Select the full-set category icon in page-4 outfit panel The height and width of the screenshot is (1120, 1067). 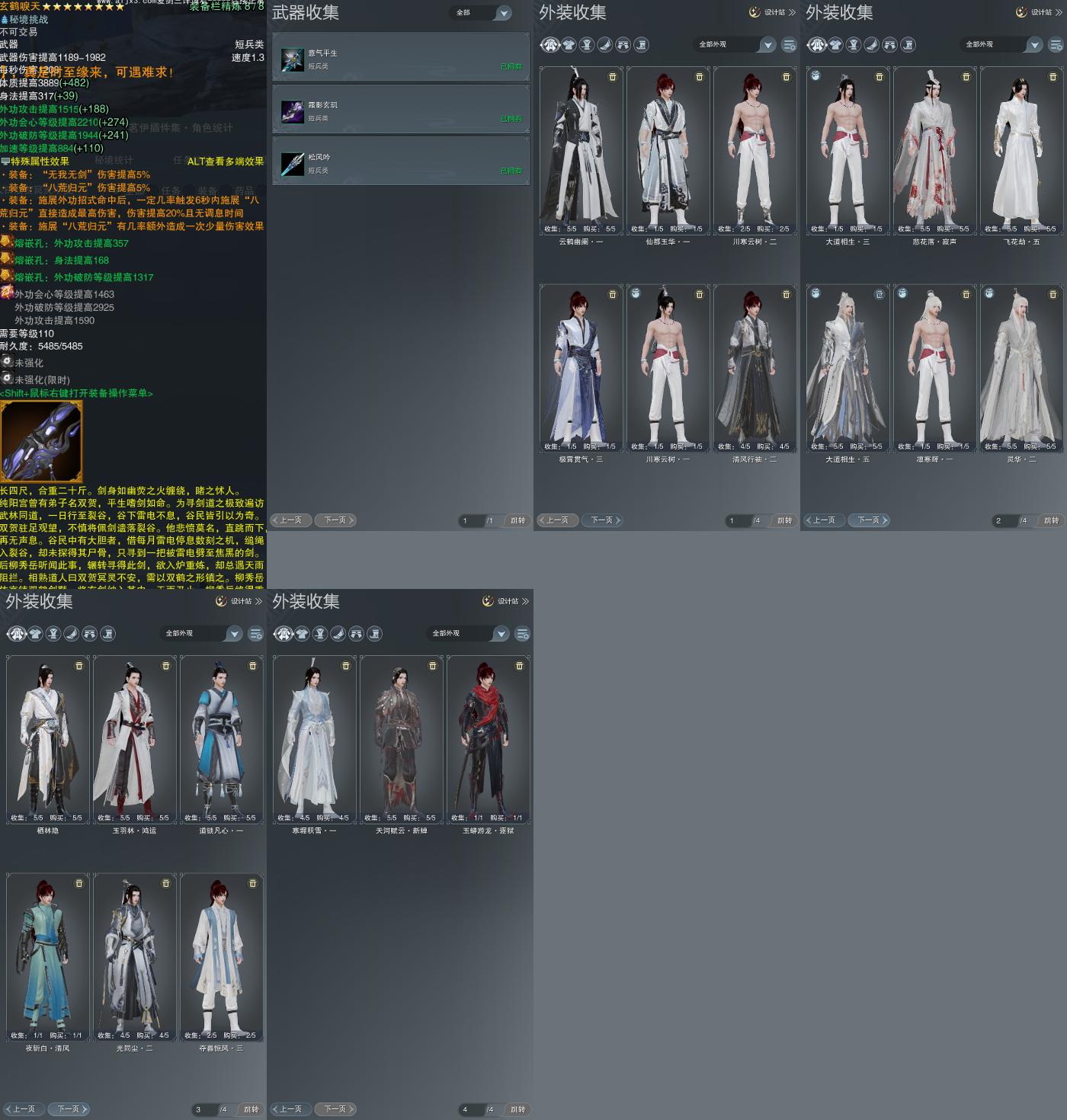point(284,634)
